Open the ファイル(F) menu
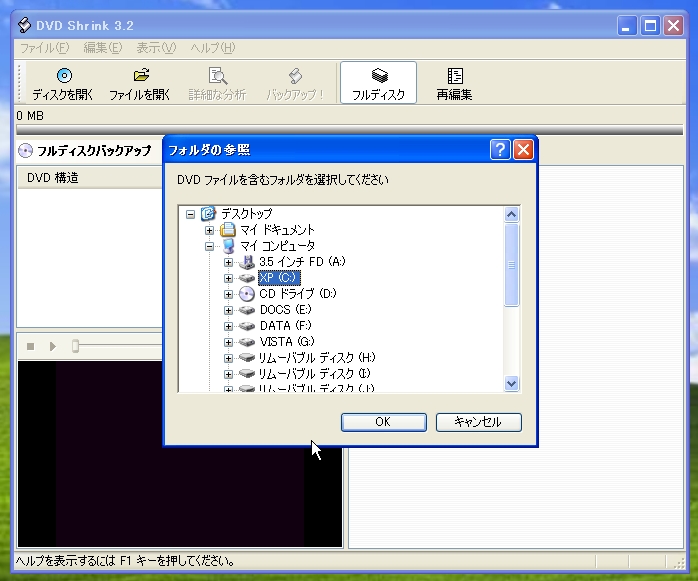 click(45, 48)
